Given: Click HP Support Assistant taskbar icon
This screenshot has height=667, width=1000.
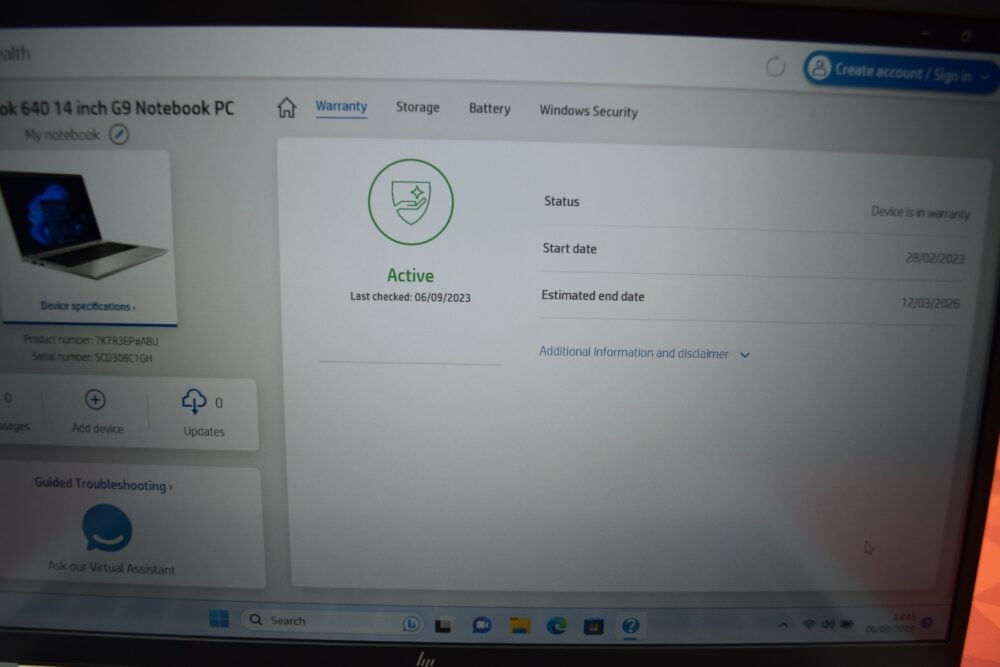Looking at the screenshot, I should point(630,626).
